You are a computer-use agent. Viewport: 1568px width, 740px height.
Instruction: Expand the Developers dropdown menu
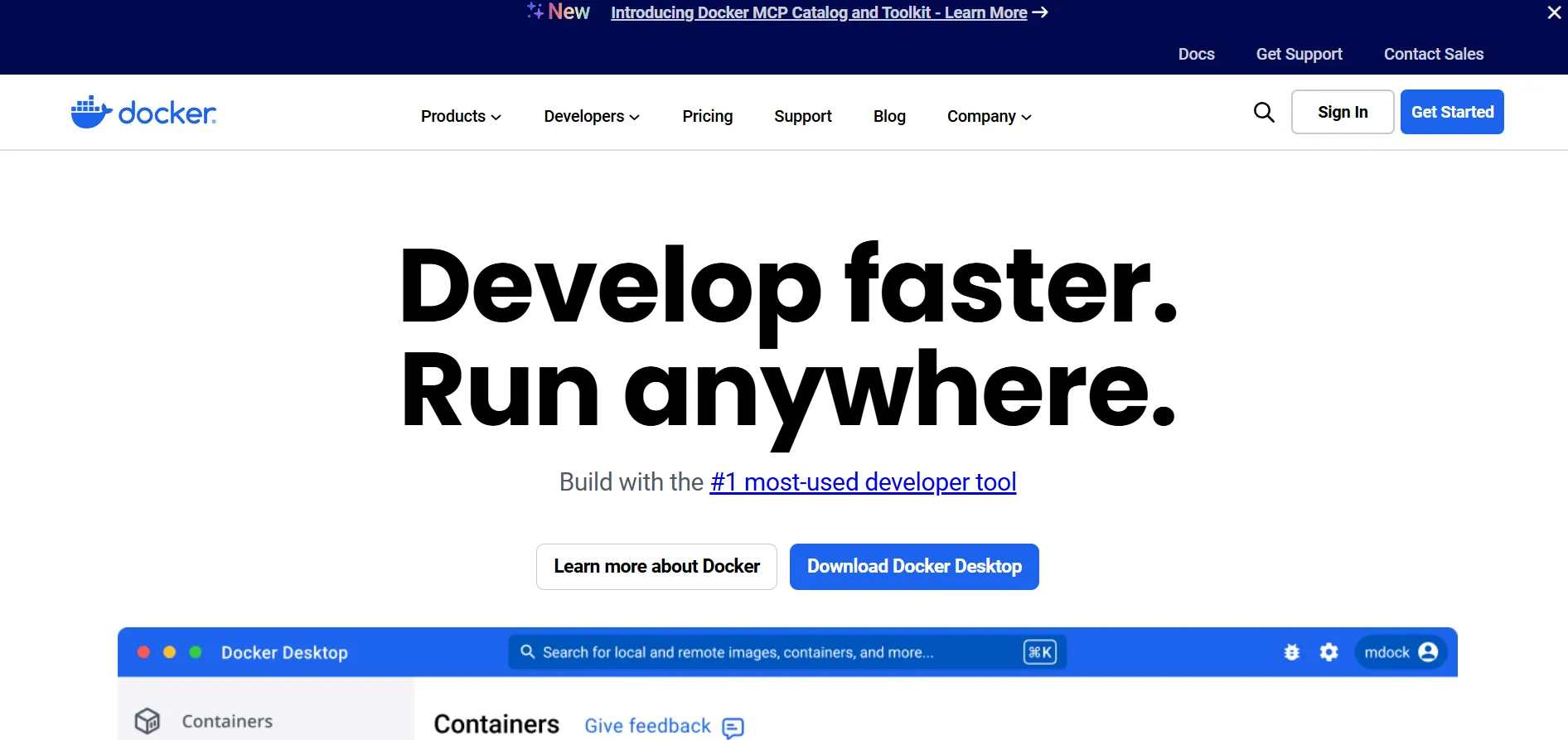(592, 116)
